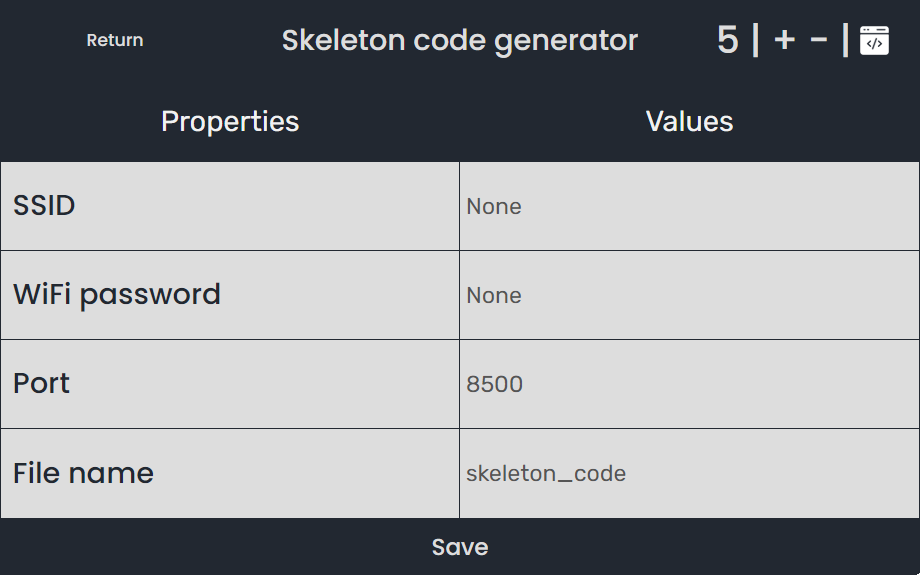
Task: Click the separator bar before the code icon
Action: (x=845, y=40)
